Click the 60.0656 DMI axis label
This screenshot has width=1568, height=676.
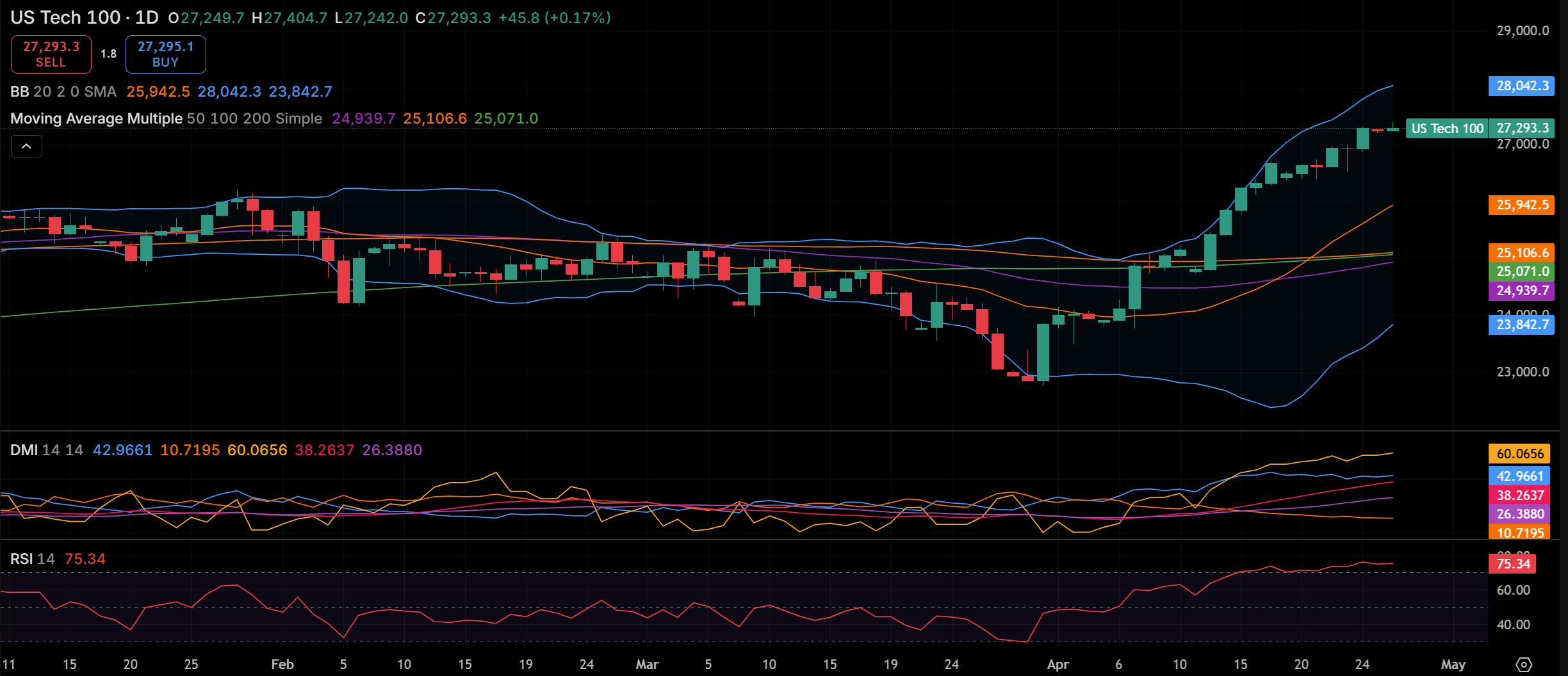click(x=1519, y=454)
